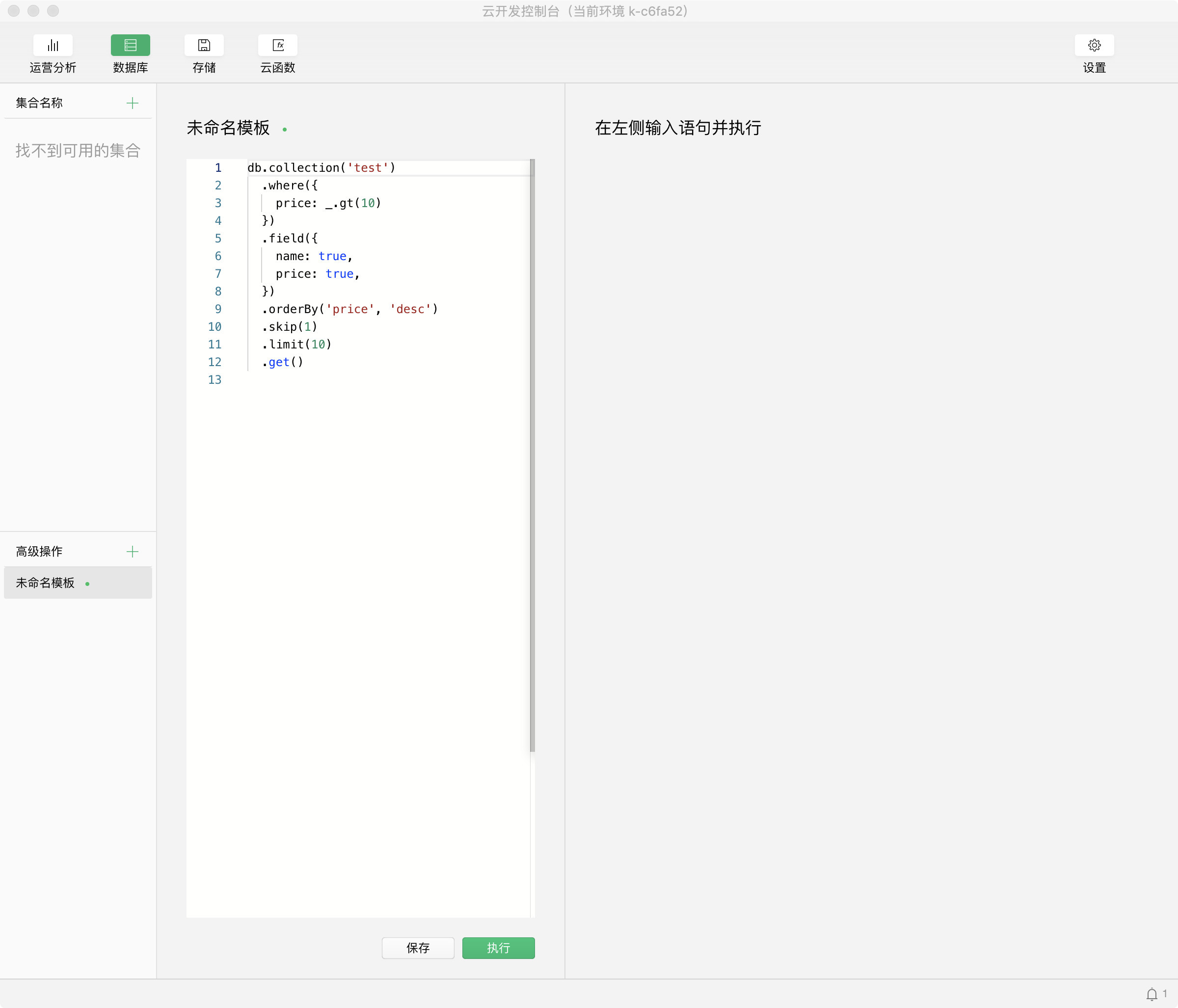Open the 运营分析 analytics chart icon
The width and height of the screenshot is (1178, 1008).
coord(53,45)
